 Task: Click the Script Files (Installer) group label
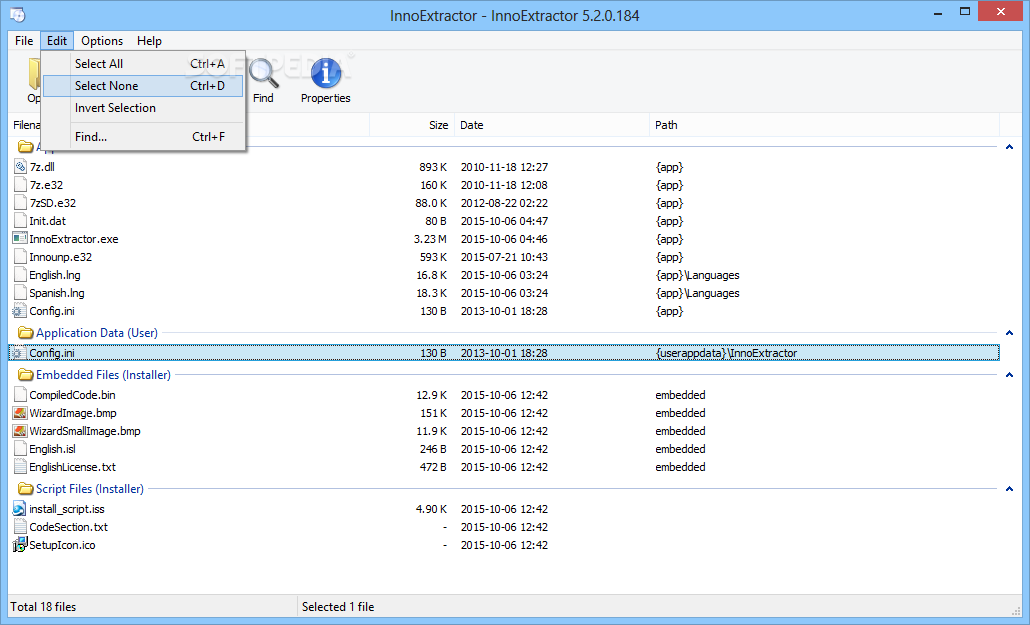click(x=90, y=488)
